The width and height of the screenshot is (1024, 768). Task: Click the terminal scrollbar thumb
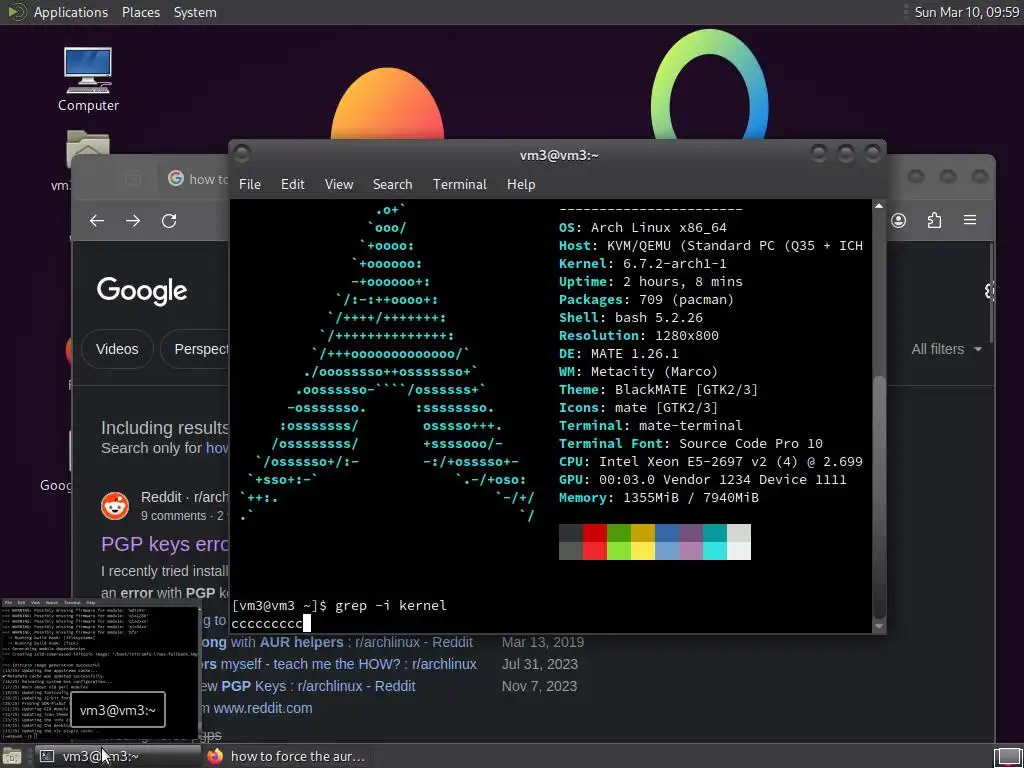tap(879, 496)
